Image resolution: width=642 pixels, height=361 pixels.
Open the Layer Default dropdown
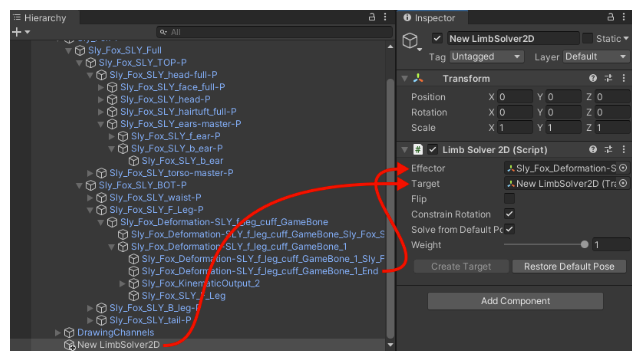(596, 56)
